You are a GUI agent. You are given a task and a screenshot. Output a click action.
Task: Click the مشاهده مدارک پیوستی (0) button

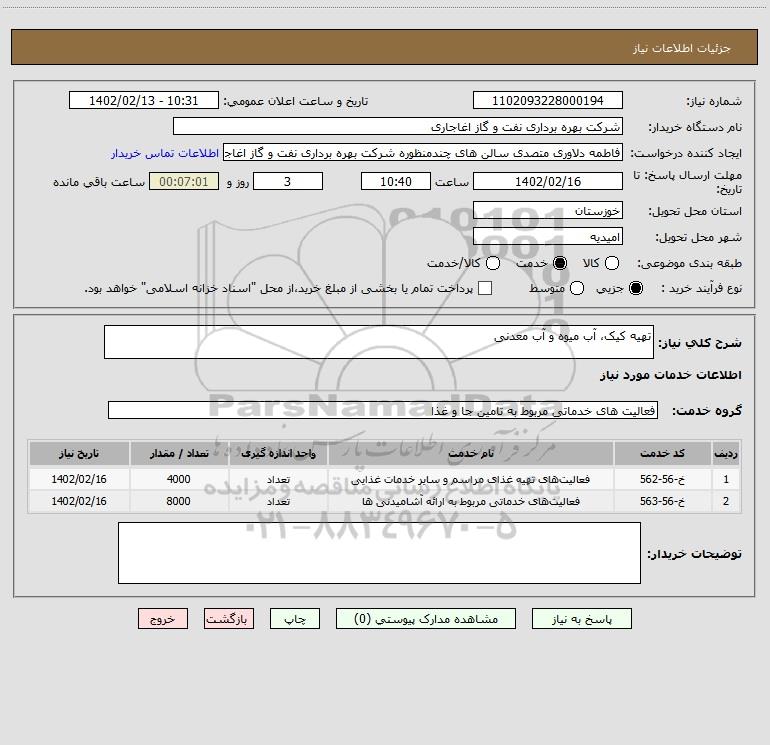(426, 619)
